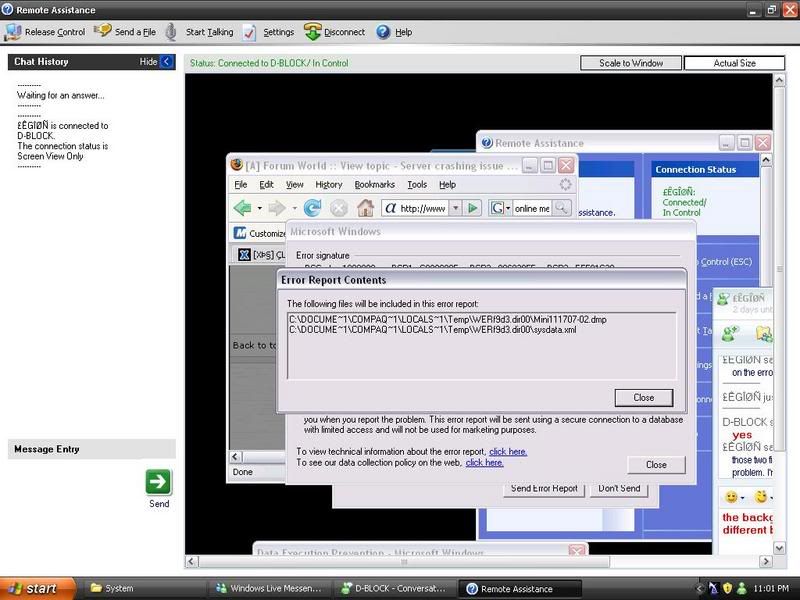Click the Firefox Stop icon
The width and height of the screenshot is (800, 600).
(x=339, y=208)
